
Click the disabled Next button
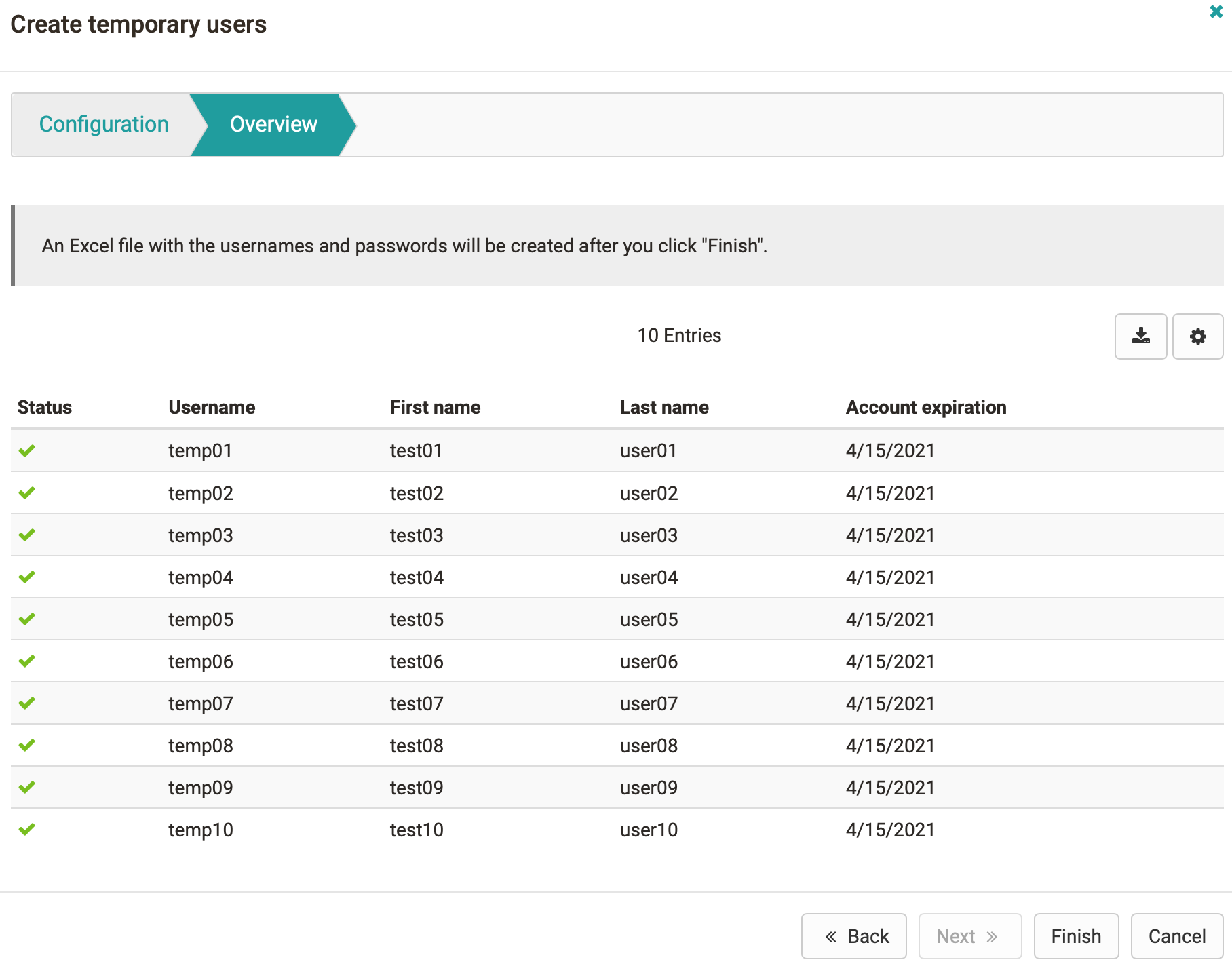tap(969, 936)
